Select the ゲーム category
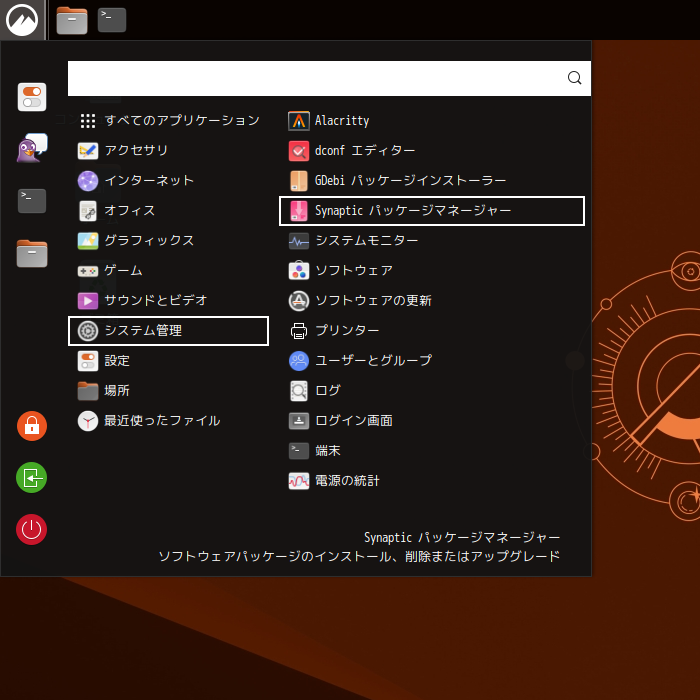This screenshot has width=700, height=700. pos(168,271)
